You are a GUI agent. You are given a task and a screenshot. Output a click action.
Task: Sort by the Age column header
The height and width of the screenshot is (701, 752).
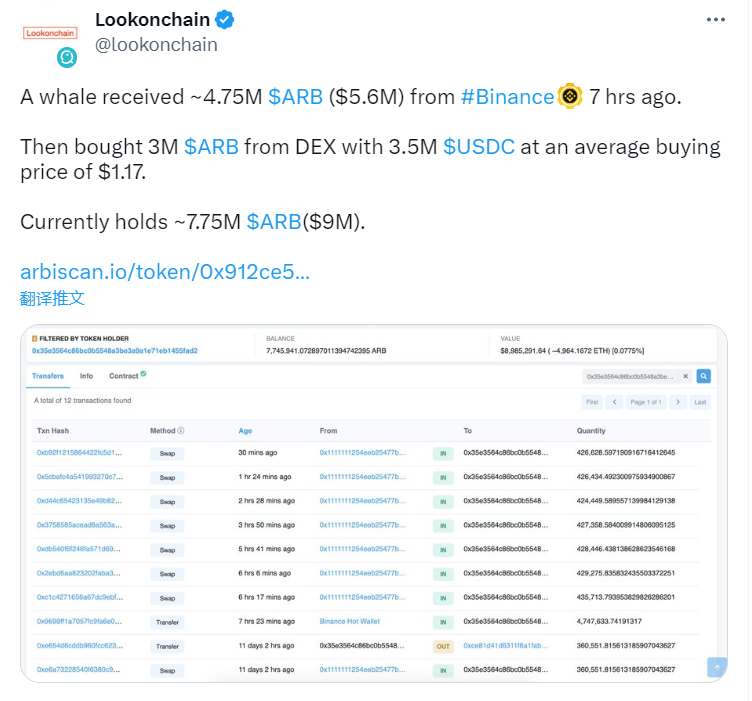click(x=245, y=431)
